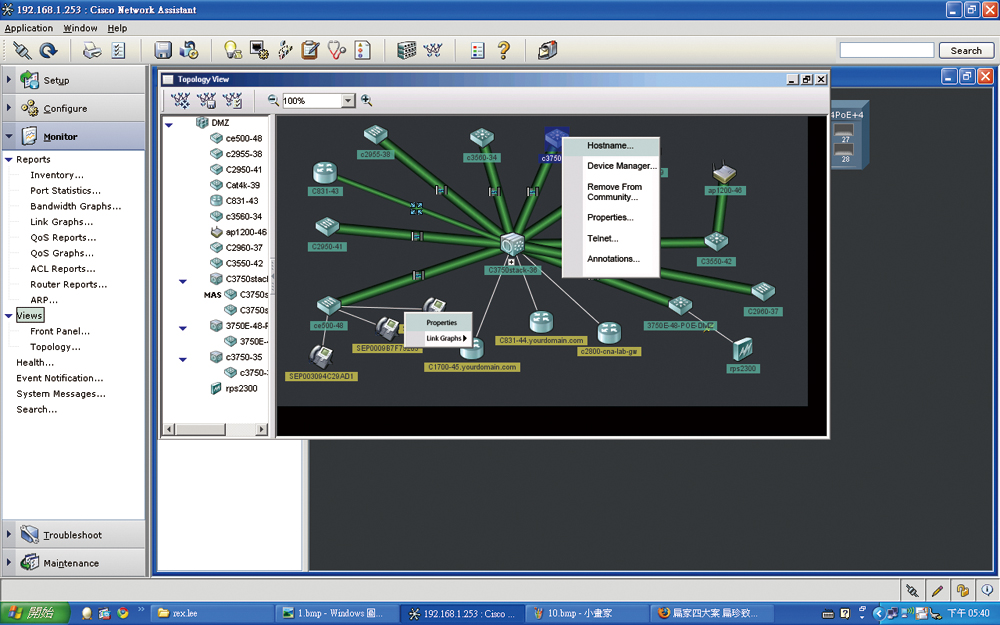Click the Windows Start button
Viewport: 1000px width, 625px height.
click(33, 613)
